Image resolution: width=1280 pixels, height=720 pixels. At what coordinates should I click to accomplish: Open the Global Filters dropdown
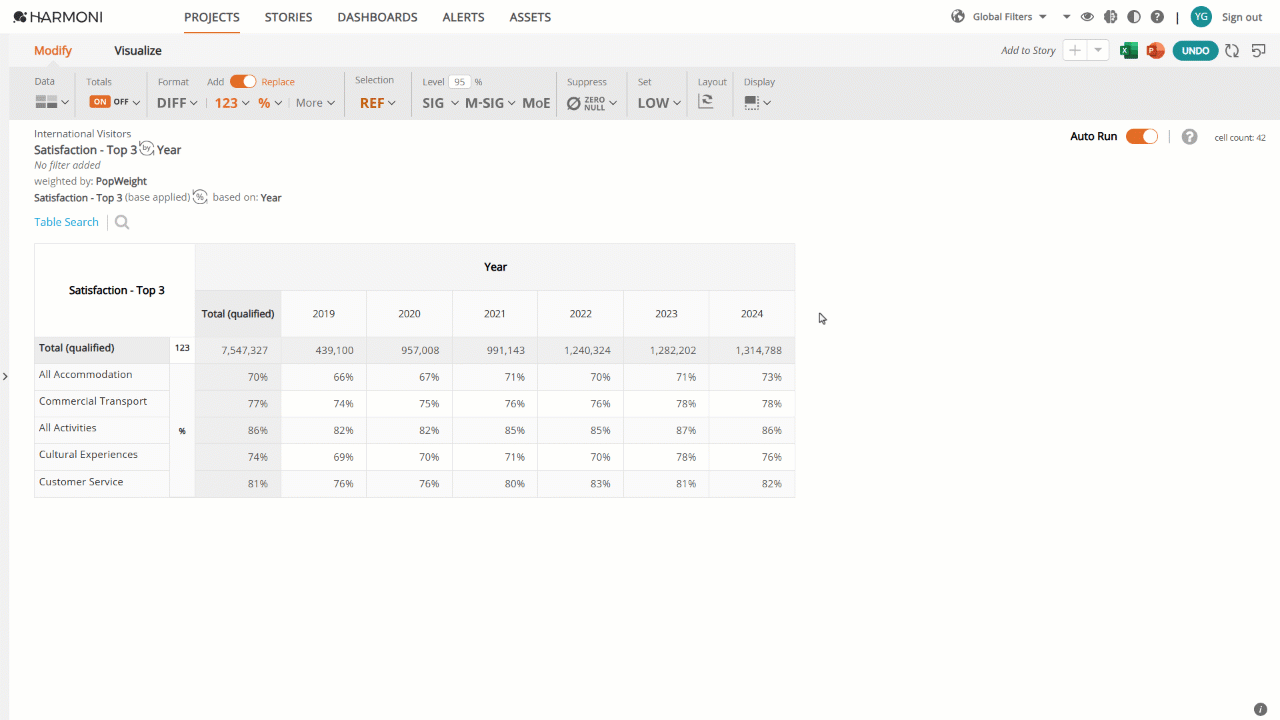(x=1010, y=17)
